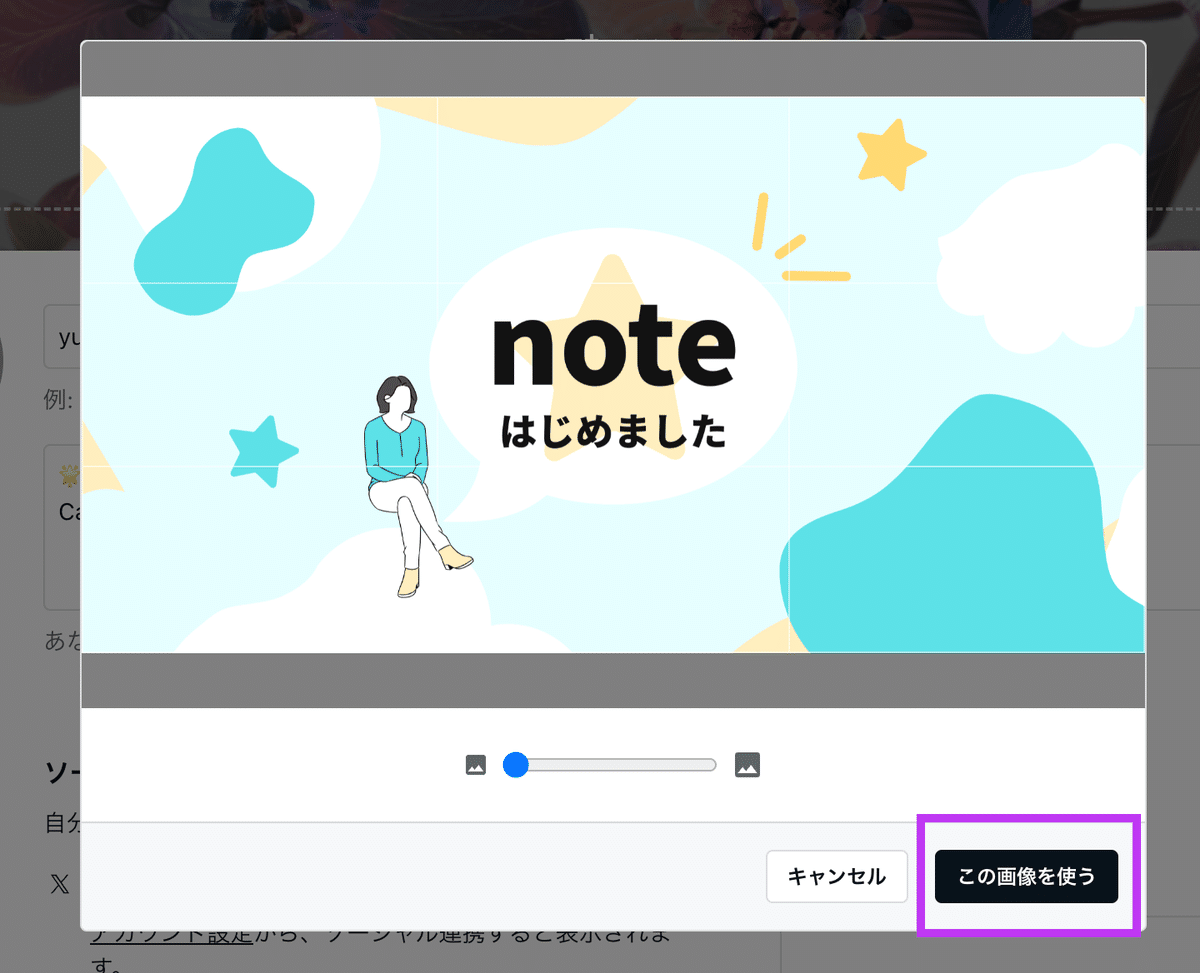Click the X (Twitter) social icon in background

pyautogui.click(x=60, y=884)
